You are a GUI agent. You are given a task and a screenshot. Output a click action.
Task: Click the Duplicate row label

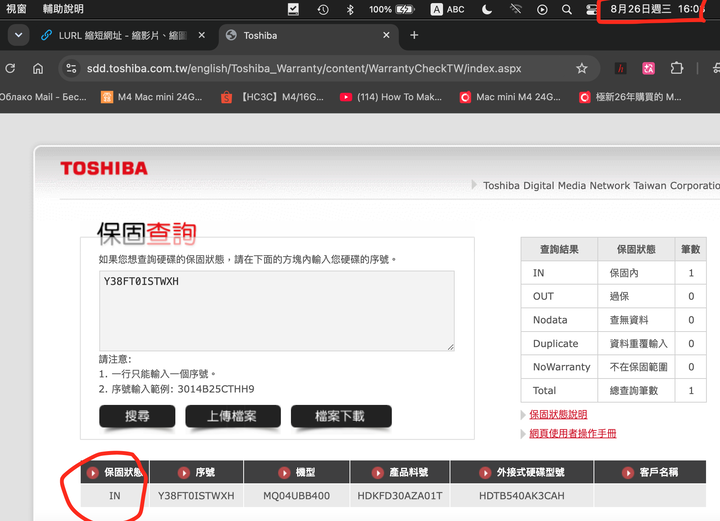tap(555, 343)
